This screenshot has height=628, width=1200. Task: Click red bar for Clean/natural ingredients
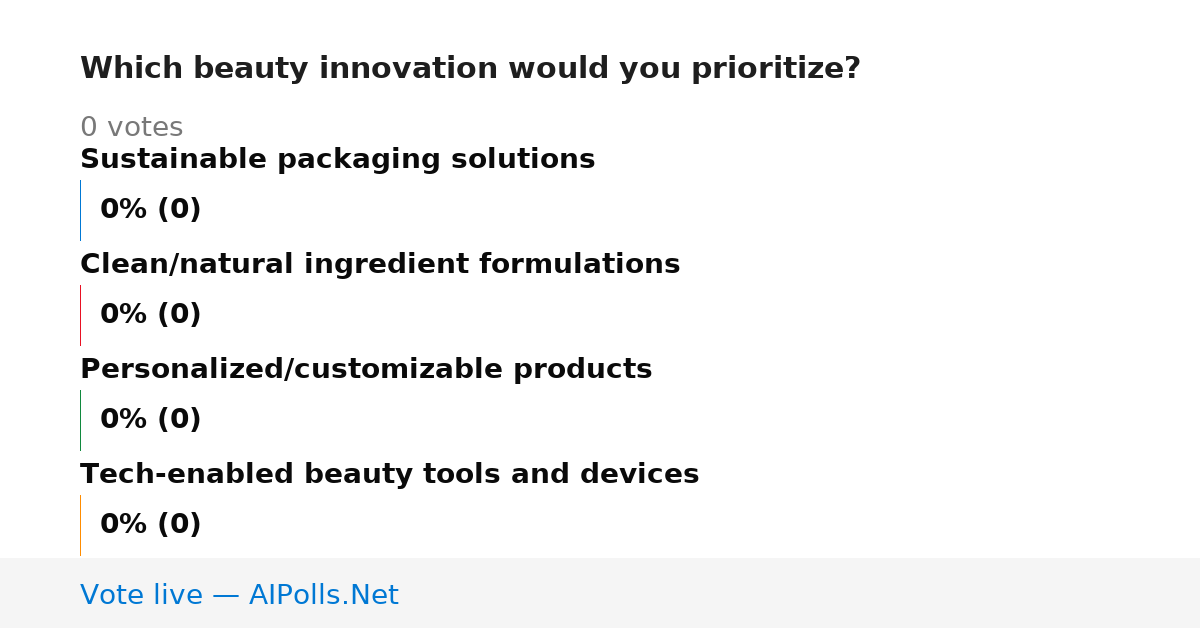(x=80, y=315)
